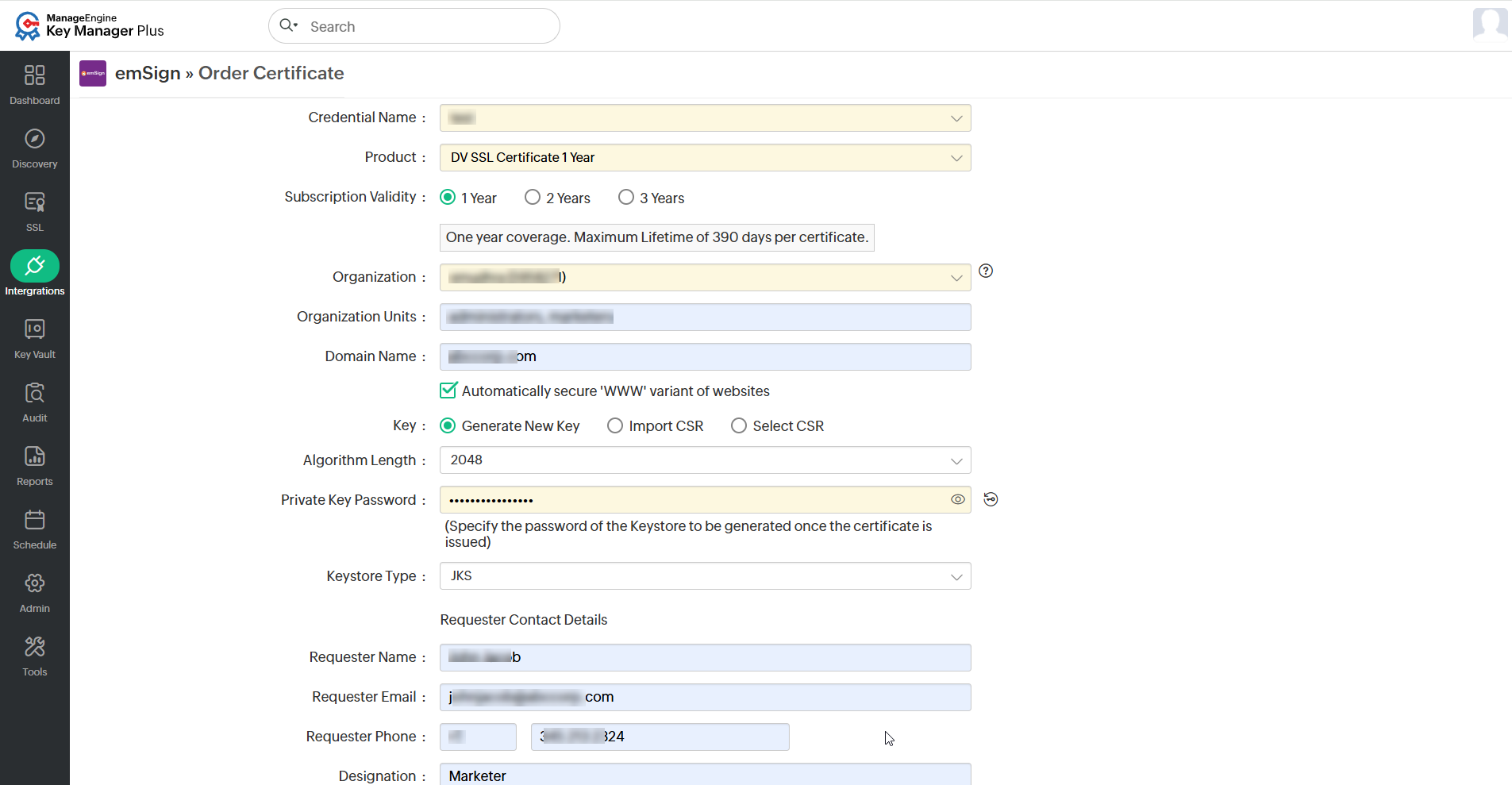The height and width of the screenshot is (785, 1512).
Task: Click the ManageEngine Key Manager Plus logo
Action: pos(89,25)
